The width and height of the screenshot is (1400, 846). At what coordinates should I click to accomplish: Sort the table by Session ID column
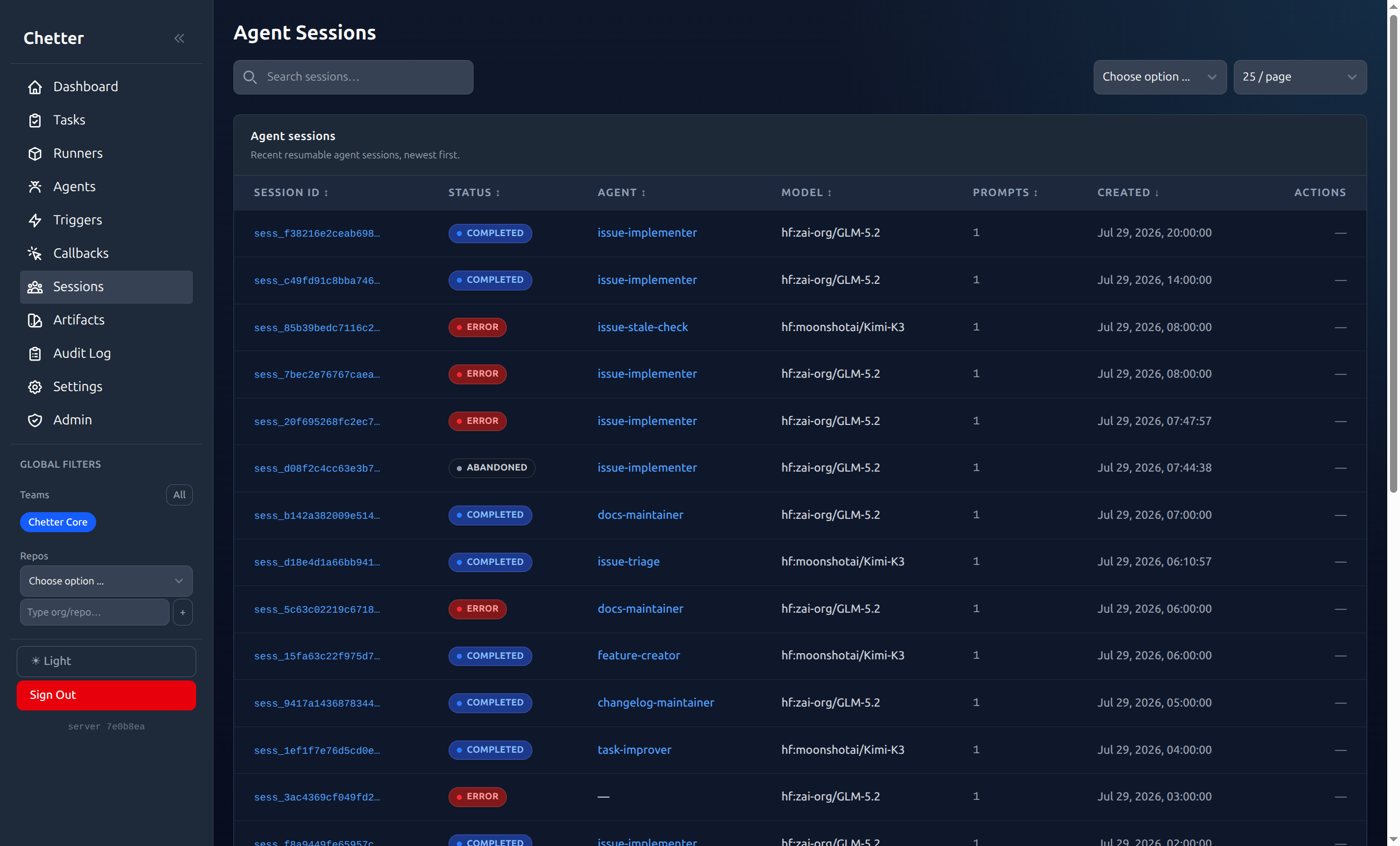pyautogui.click(x=291, y=193)
